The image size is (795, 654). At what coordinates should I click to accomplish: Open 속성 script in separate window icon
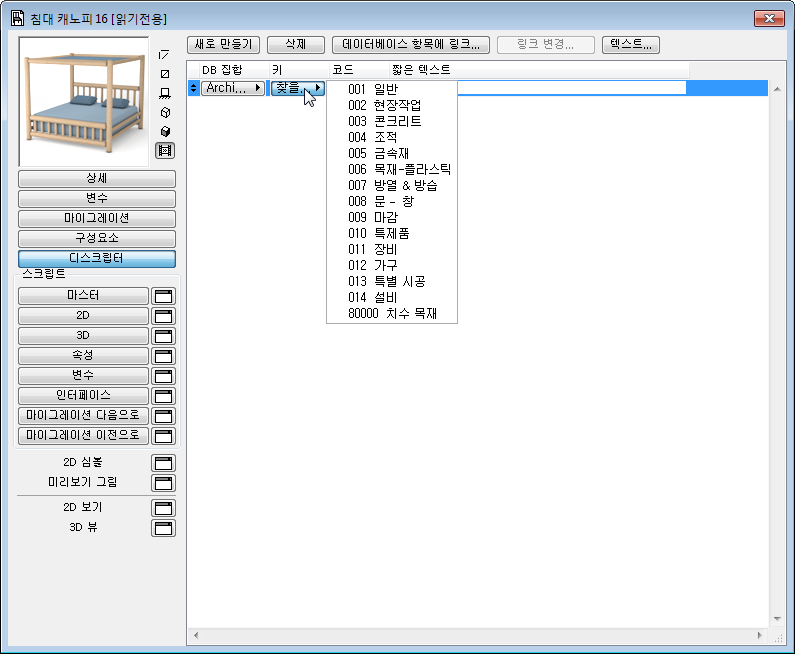click(x=163, y=356)
